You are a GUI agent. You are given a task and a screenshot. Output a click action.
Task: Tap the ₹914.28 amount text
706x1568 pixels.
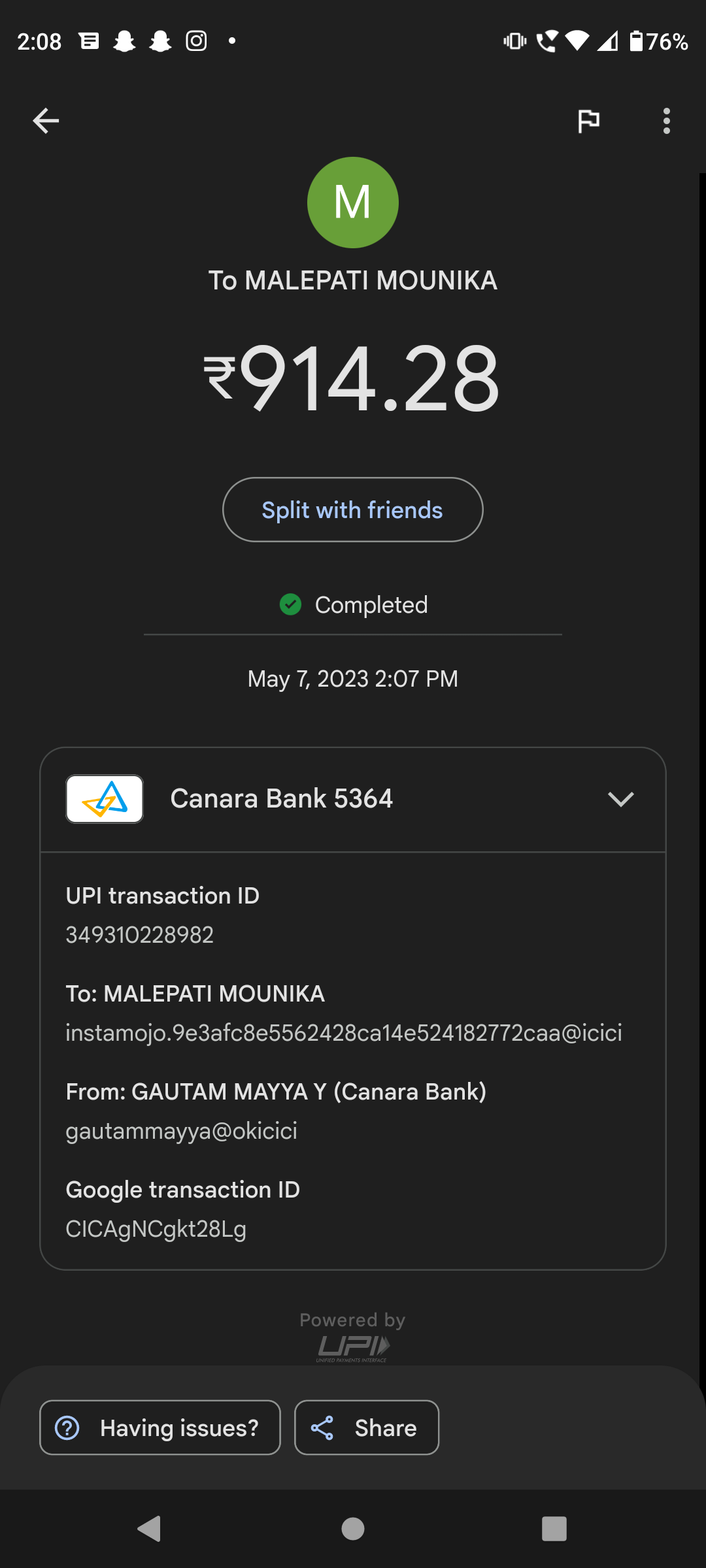(x=353, y=379)
